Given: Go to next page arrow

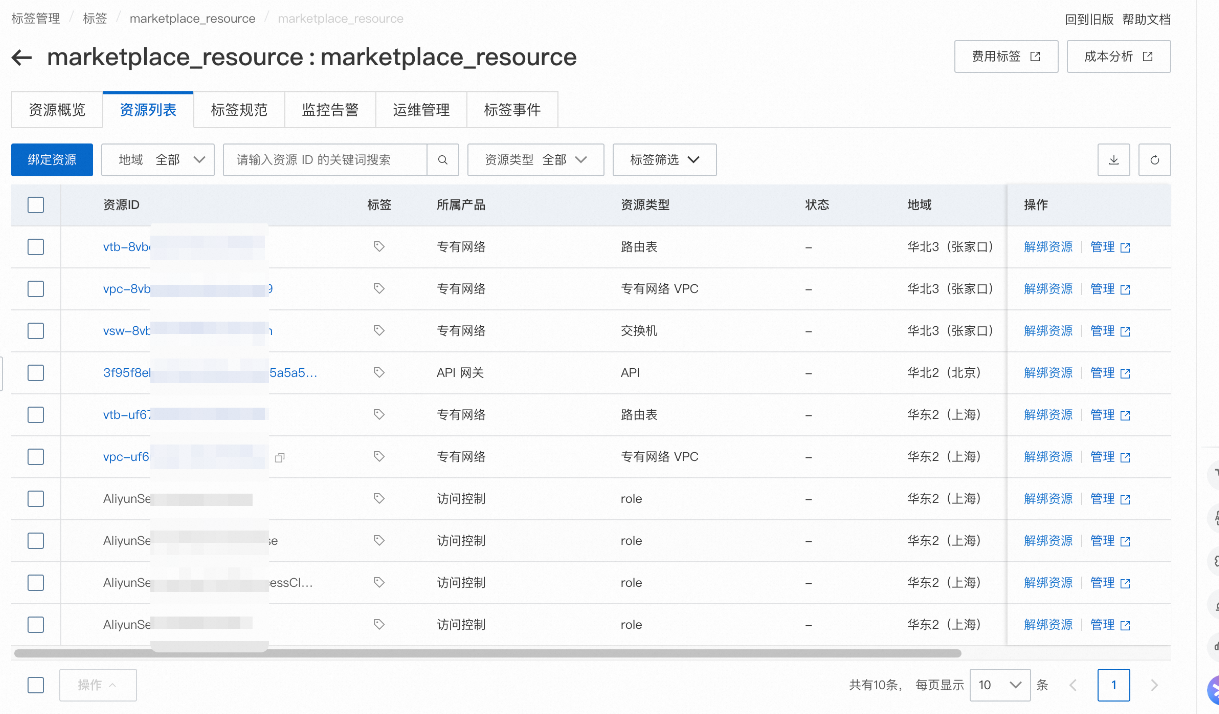Looking at the screenshot, I should (x=1154, y=685).
